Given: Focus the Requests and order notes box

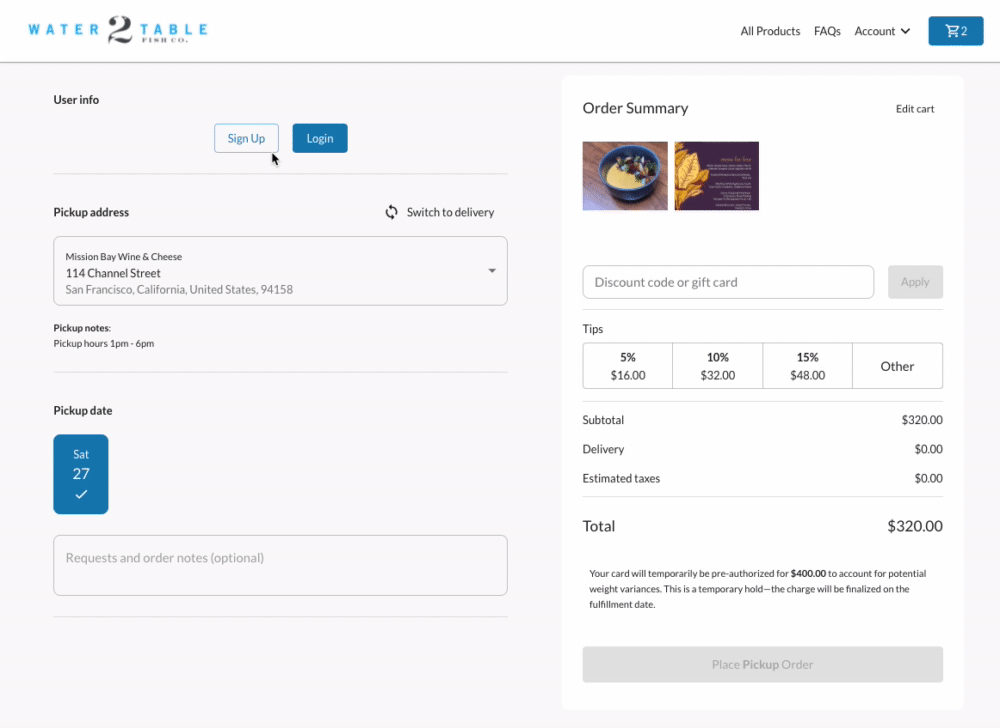Looking at the screenshot, I should tap(280, 565).
